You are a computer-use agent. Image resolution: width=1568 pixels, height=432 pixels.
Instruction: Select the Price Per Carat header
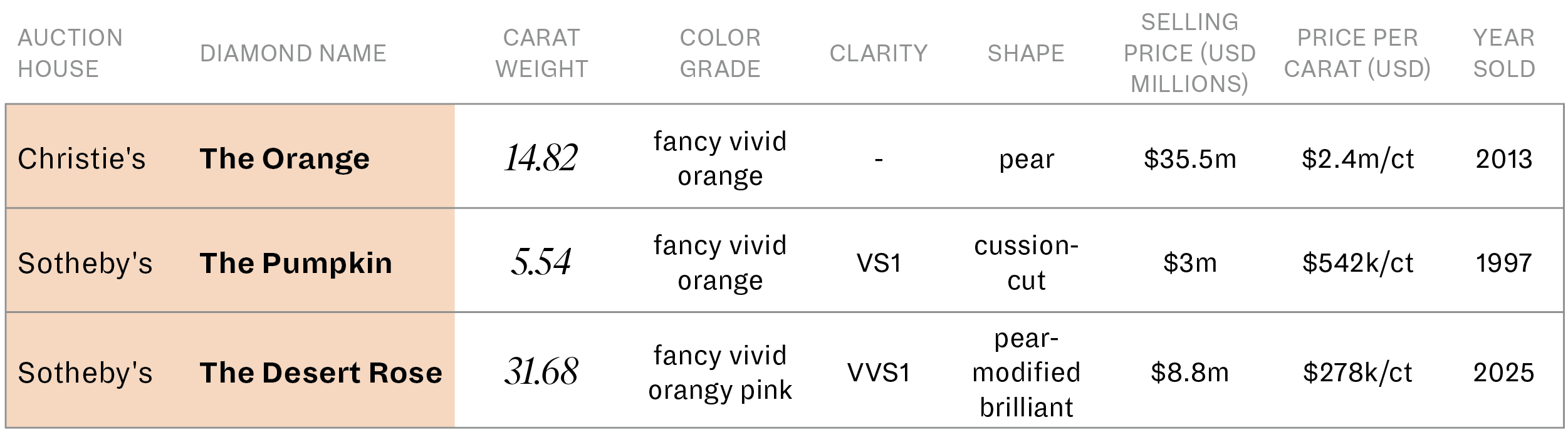(x=1357, y=53)
